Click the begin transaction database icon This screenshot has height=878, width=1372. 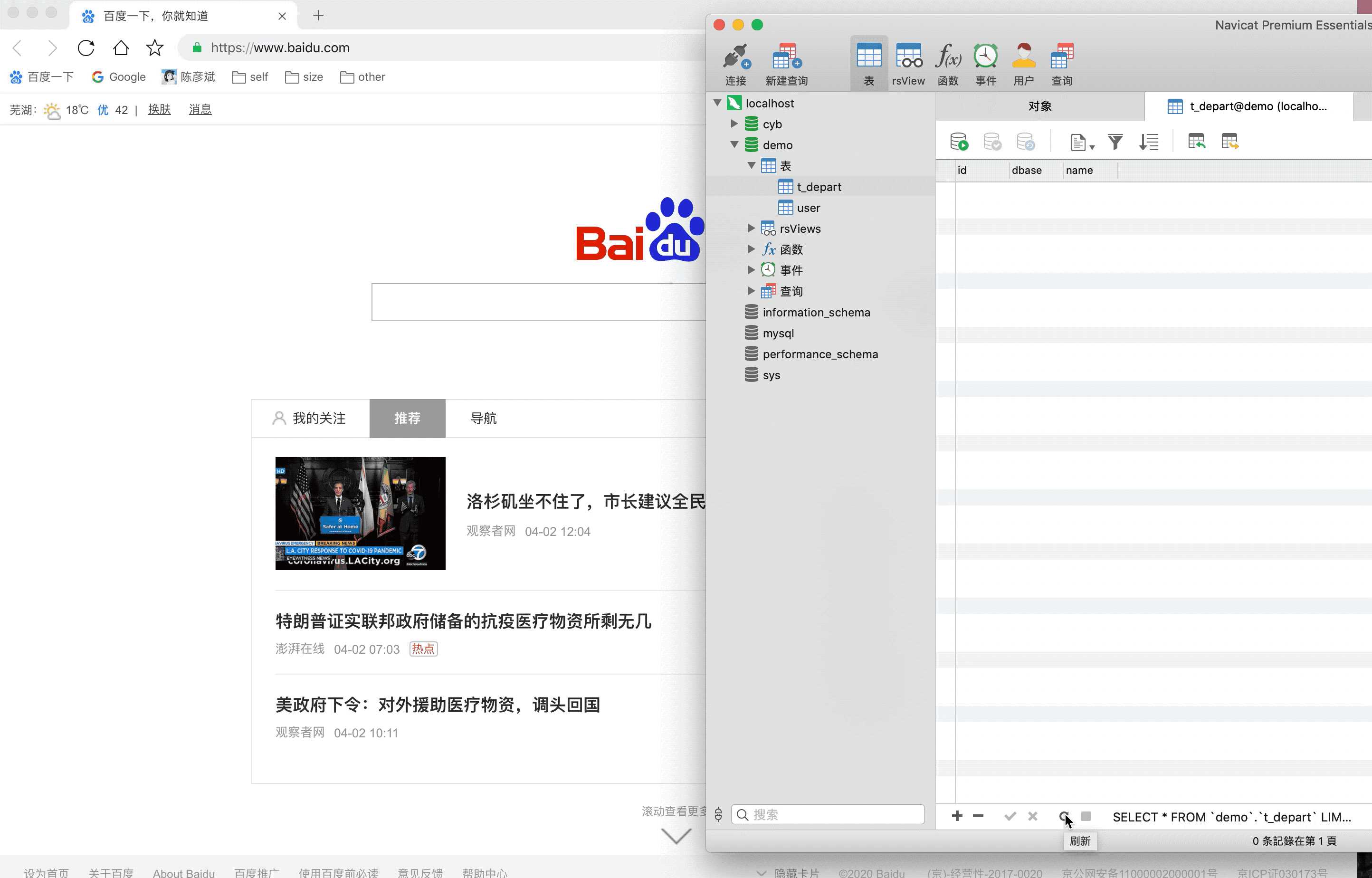pyautogui.click(x=959, y=142)
